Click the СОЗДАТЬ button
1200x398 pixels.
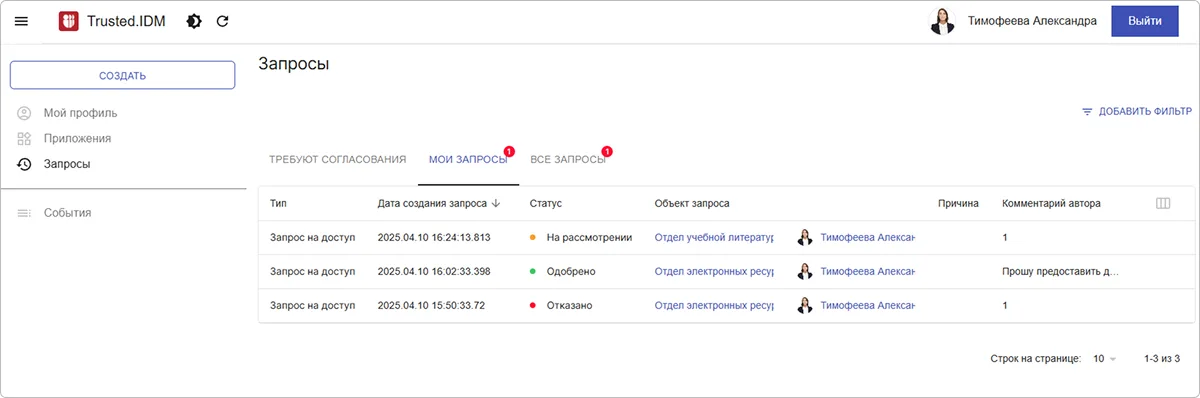tap(122, 75)
